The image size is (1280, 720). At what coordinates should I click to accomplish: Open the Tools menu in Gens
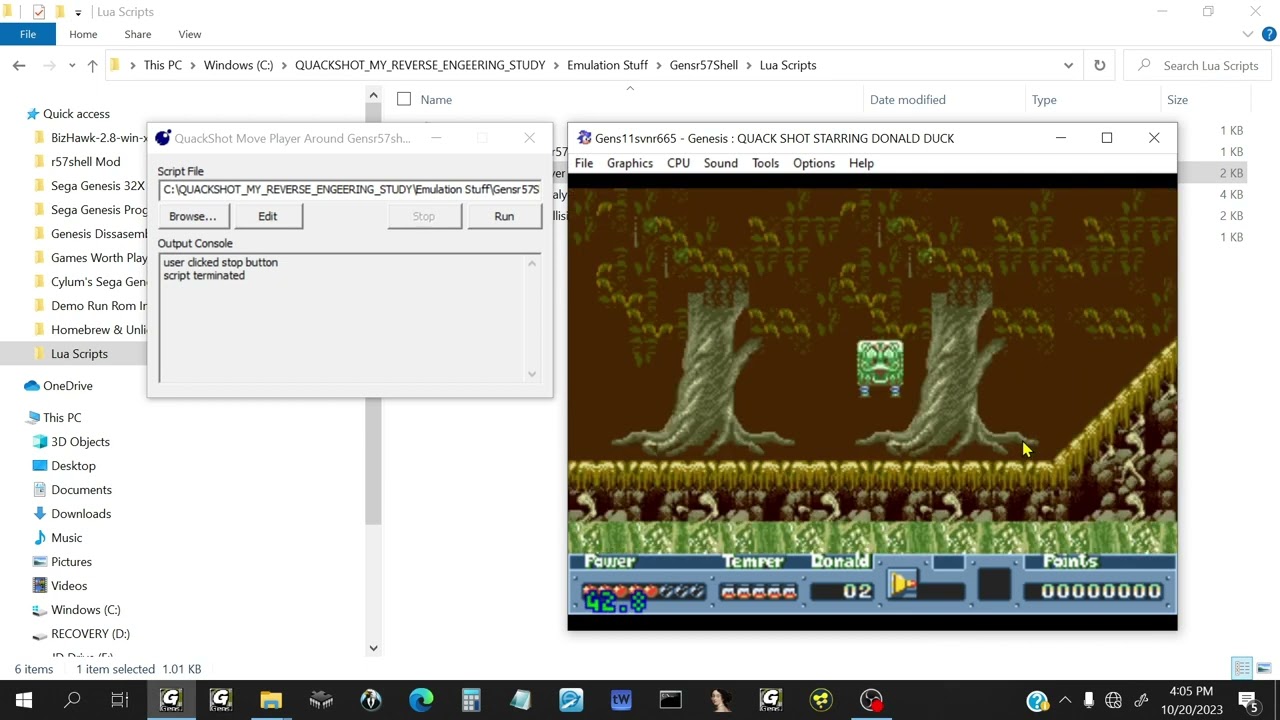click(765, 163)
